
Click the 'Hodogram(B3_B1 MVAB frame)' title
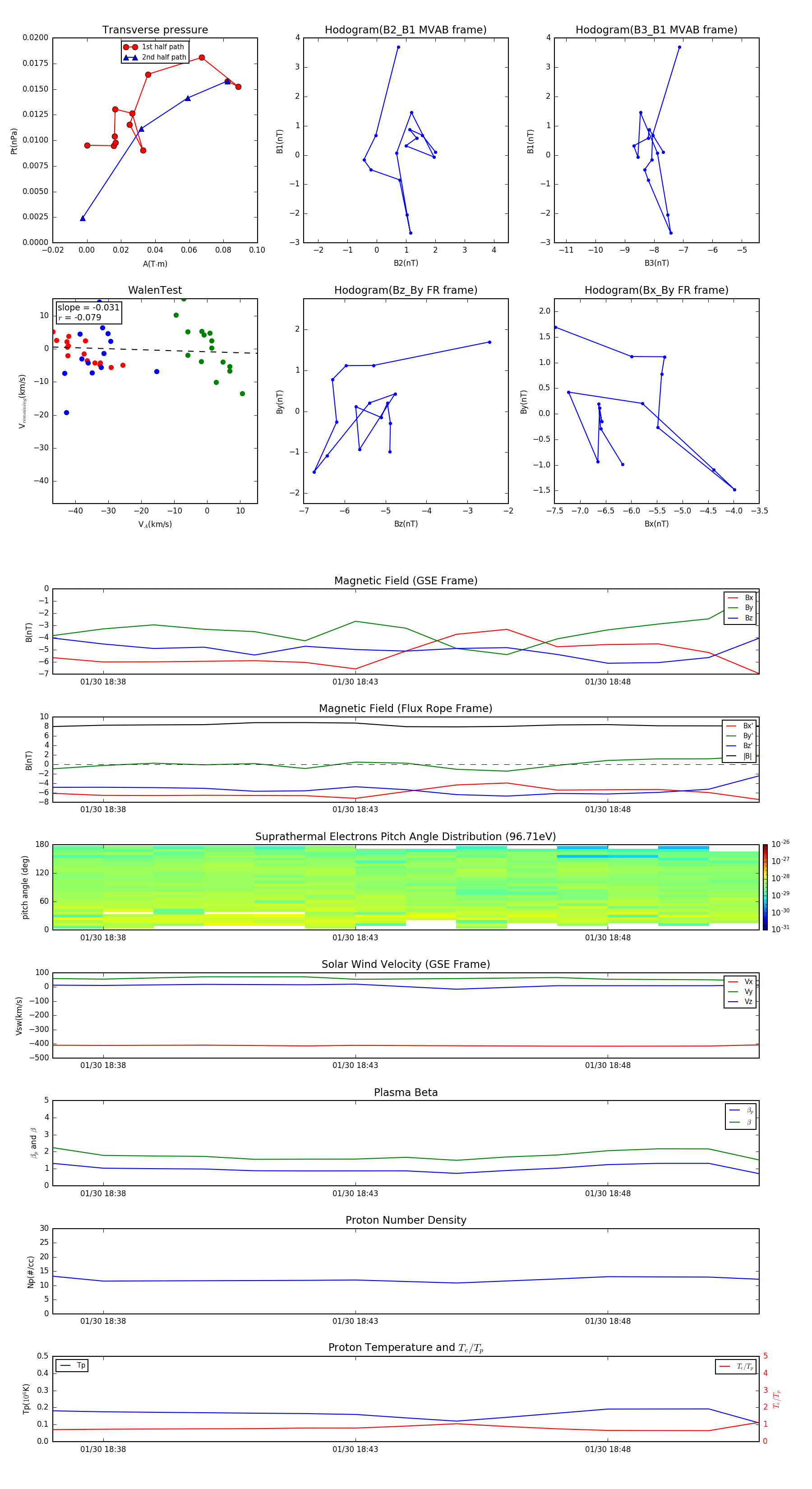pos(656,29)
